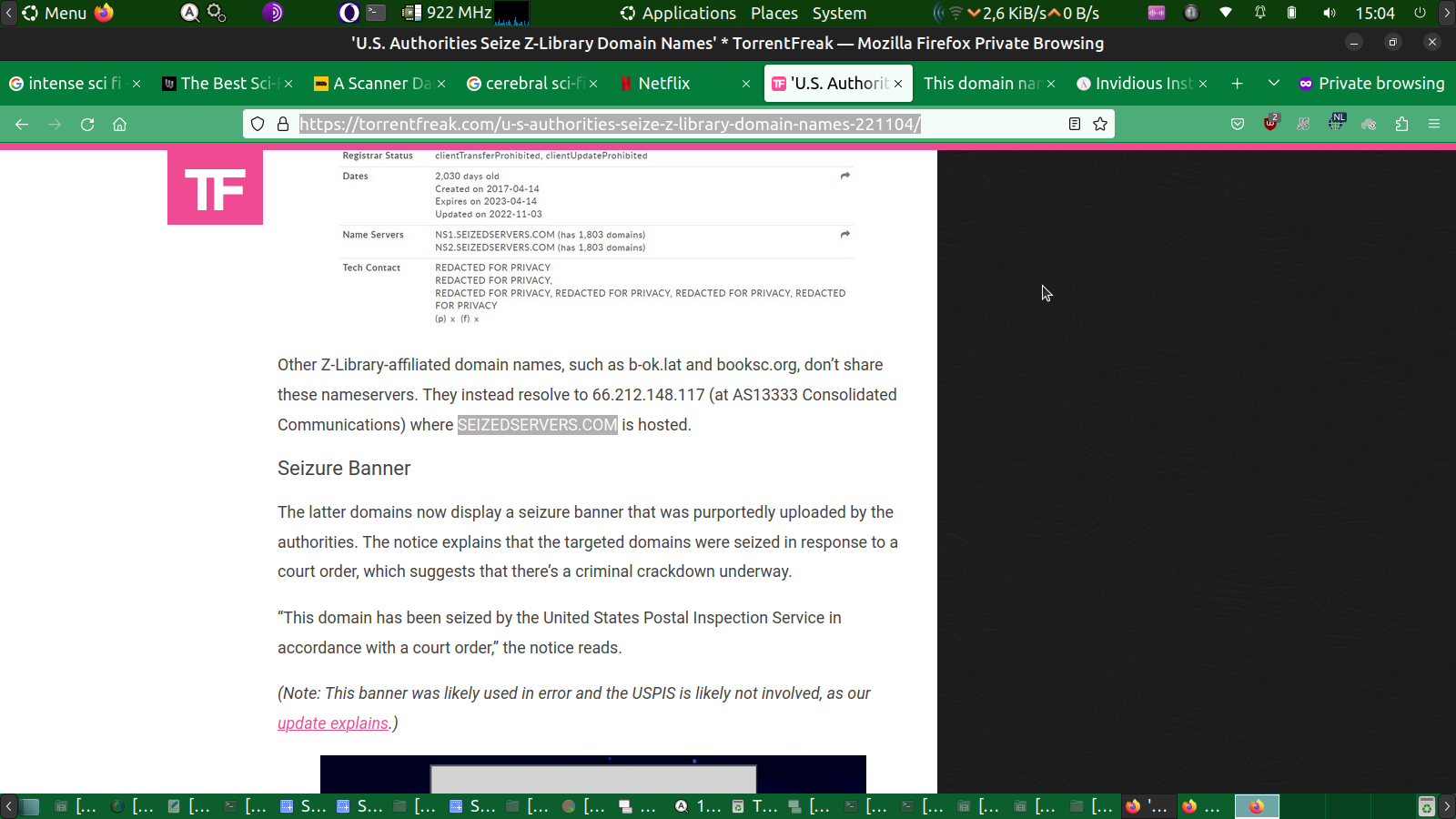Click the NS1.SEIZEDSERVERS.COM name server entry

coord(540,235)
